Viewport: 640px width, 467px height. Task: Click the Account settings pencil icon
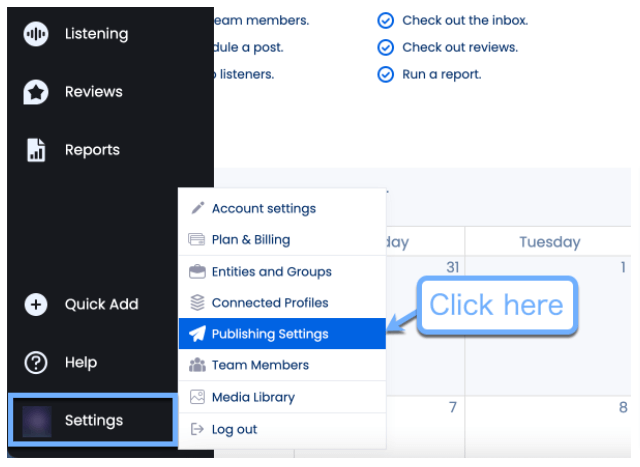pos(197,208)
